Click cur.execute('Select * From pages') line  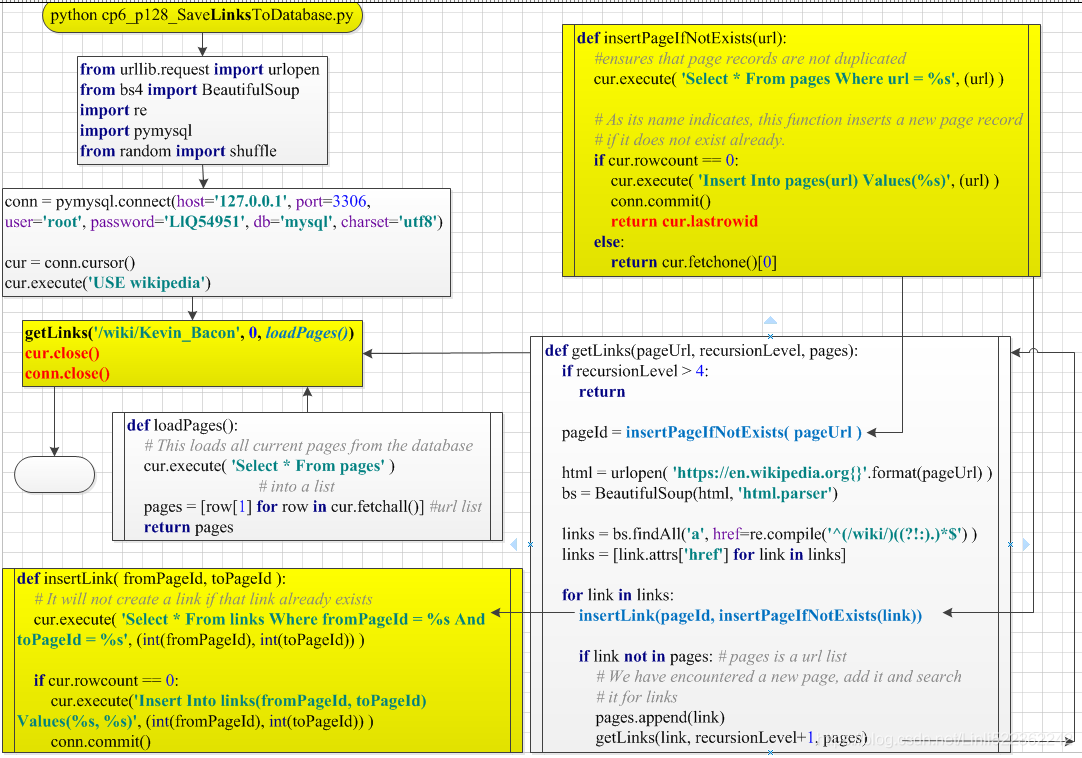(x=269, y=466)
